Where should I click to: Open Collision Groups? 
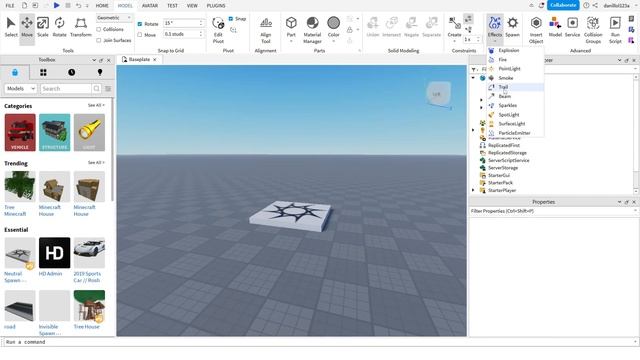coord(593,29)
